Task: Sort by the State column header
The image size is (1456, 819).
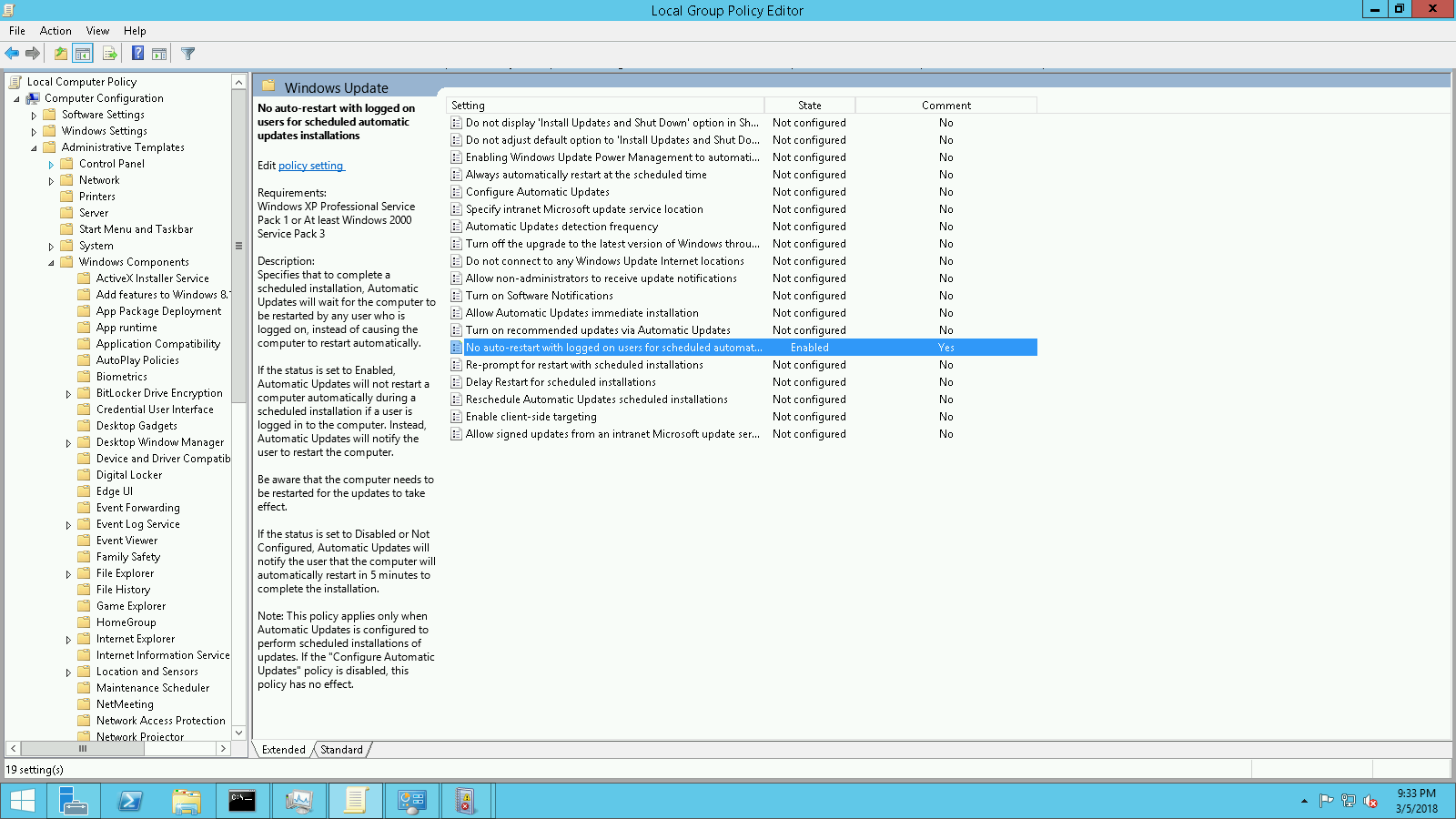Action: point(810,106)
